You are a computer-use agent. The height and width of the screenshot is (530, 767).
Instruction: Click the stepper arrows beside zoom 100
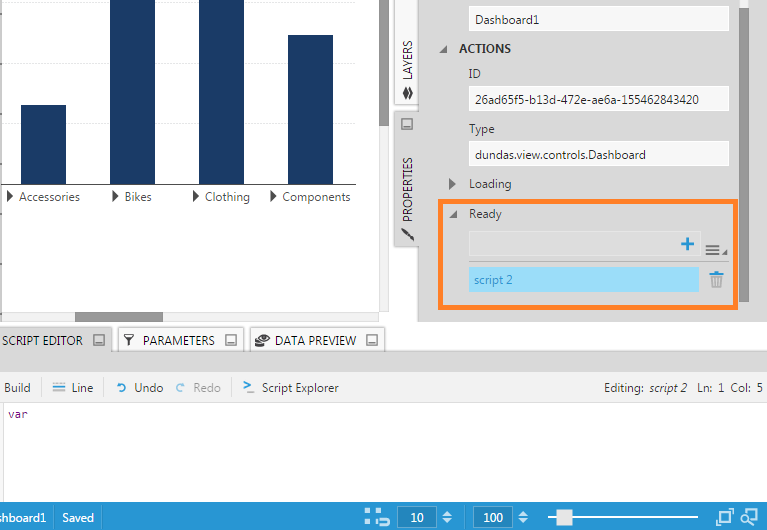tap(523, 517)
